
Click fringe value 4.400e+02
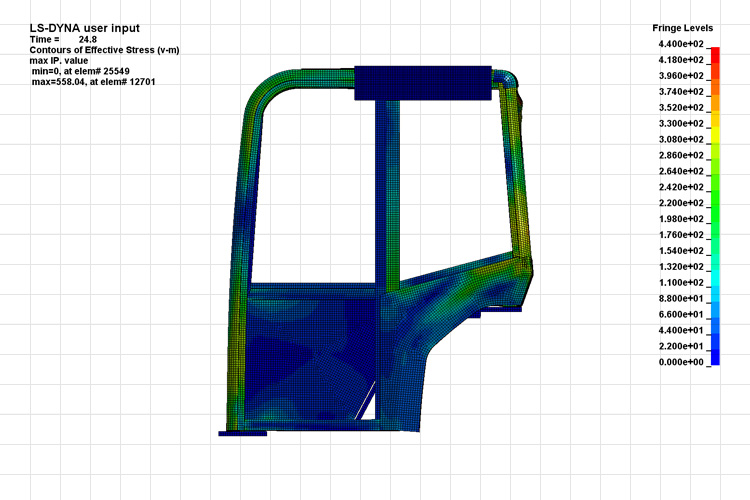681,44
